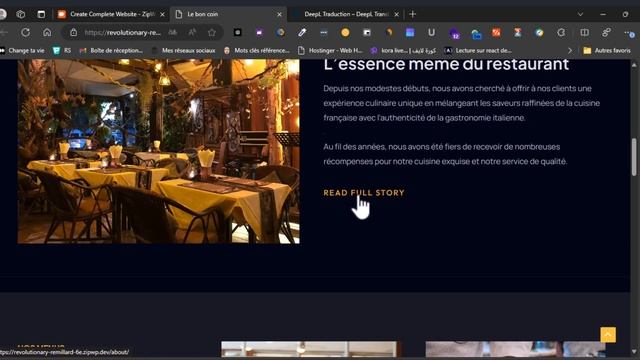This screenshot has width=640, height=360.
Task: Click the L'essence même du restaurant heading
Action: pos(446,64)
